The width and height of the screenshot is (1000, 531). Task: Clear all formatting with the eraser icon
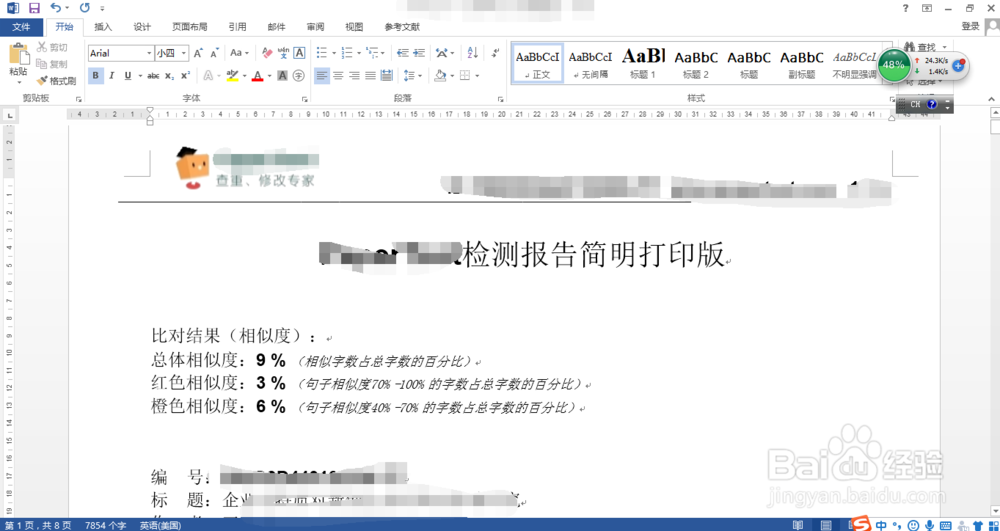[x=267, y=53]
